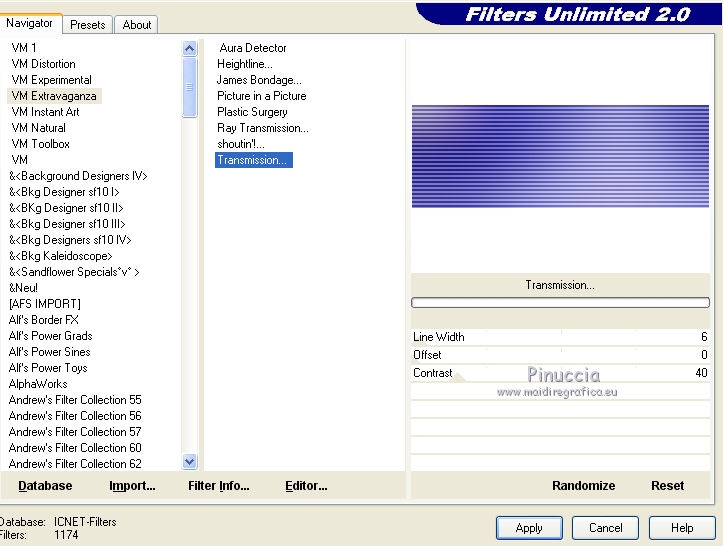Image resolution: width=723 pixels, height=546 pixels.
Task: Select the [AFS IMPORT] category
Action: pos(45,304)
